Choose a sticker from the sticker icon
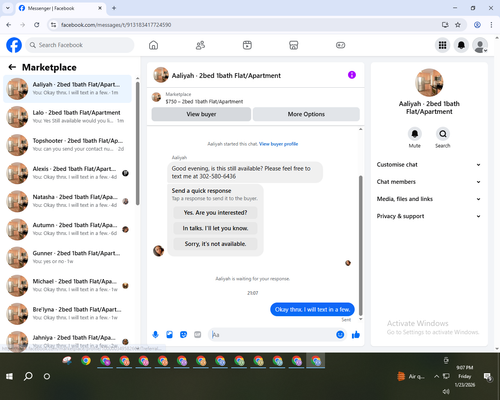The width and height of the screenshot is (500, 400). click(183, 335)
